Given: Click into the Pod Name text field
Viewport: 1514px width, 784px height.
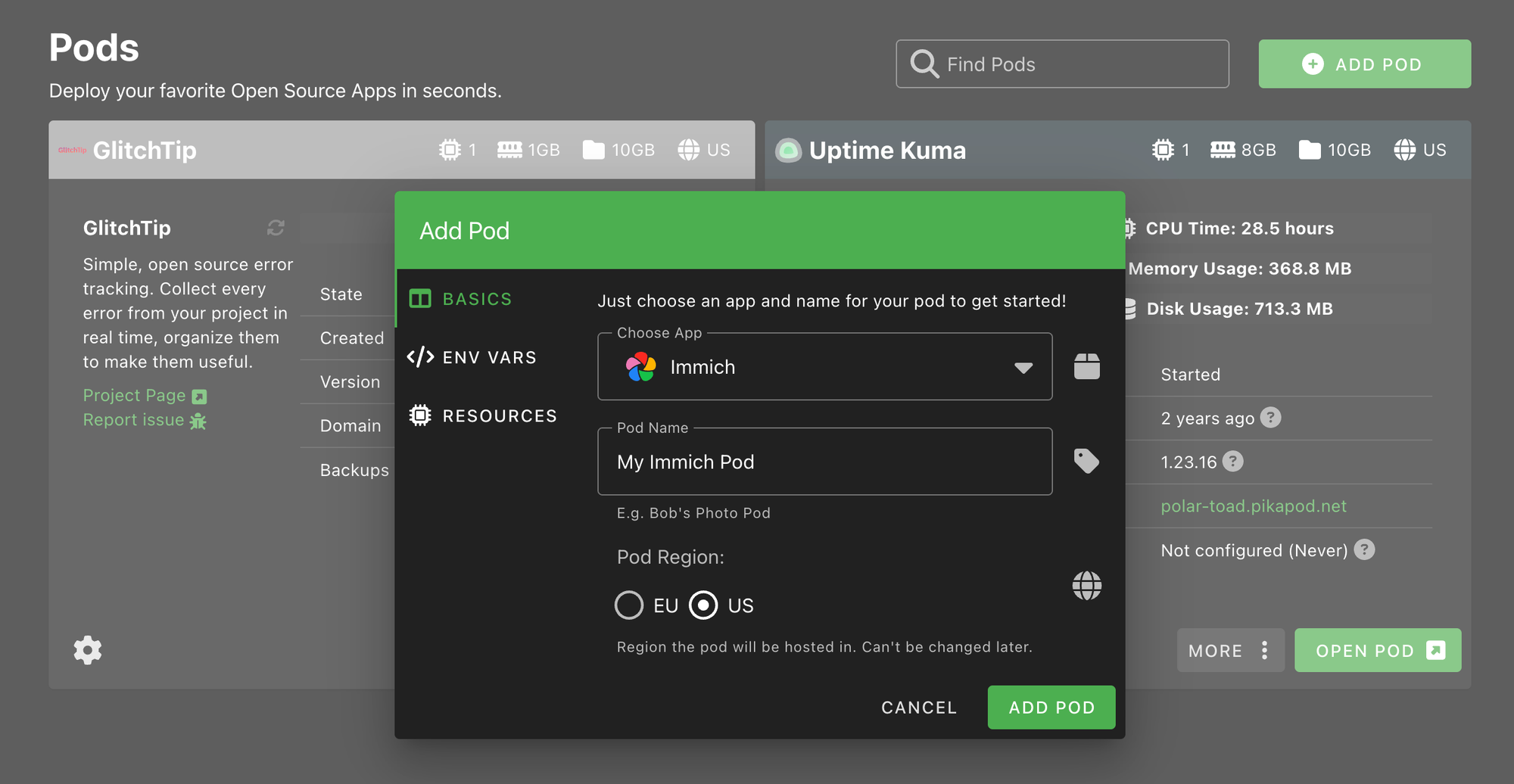Looking at the screenshot, I should 824,462.
